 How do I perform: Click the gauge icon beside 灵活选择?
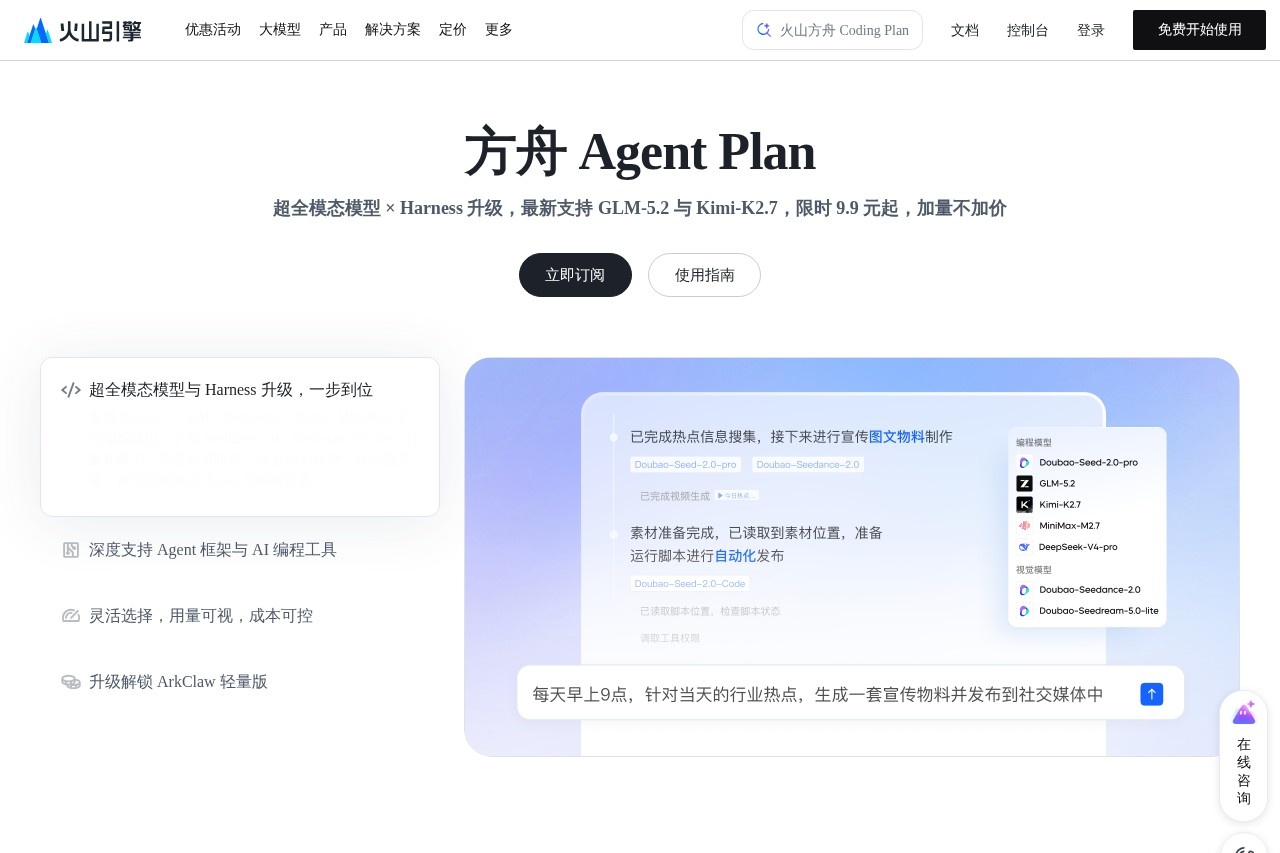(71, 616)
